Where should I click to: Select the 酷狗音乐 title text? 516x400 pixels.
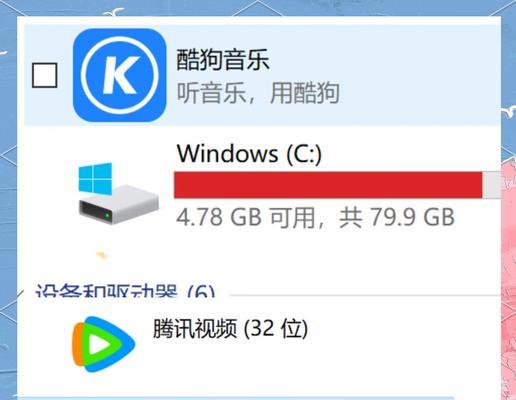point(223,60)
